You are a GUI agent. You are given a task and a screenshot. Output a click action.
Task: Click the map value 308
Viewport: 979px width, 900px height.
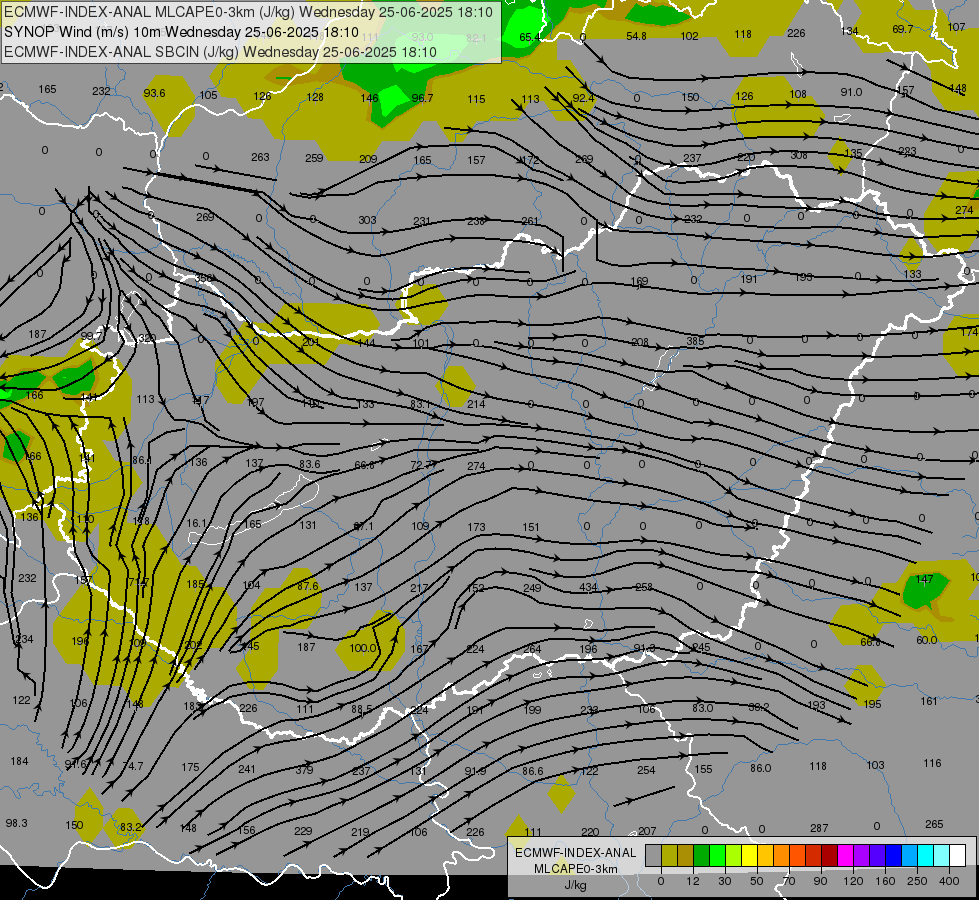[799, 155]
